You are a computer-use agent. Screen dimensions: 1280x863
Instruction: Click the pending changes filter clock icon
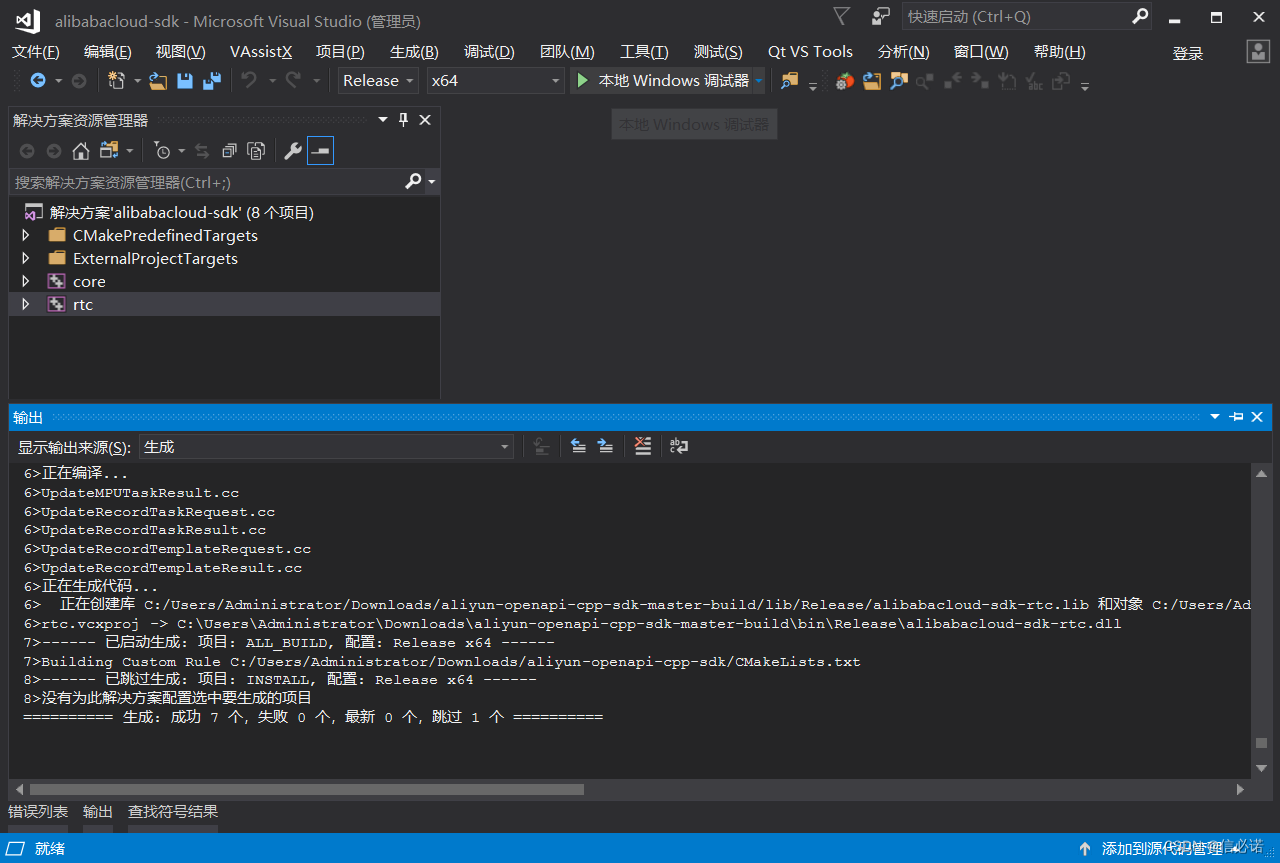(x=162, y=151)
